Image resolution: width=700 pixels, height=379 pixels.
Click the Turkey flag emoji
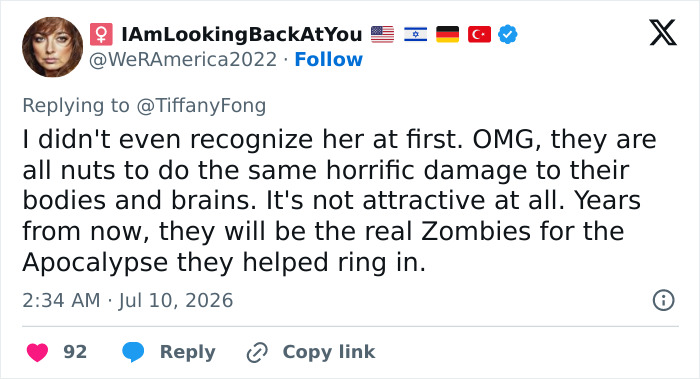pos(479,34)
